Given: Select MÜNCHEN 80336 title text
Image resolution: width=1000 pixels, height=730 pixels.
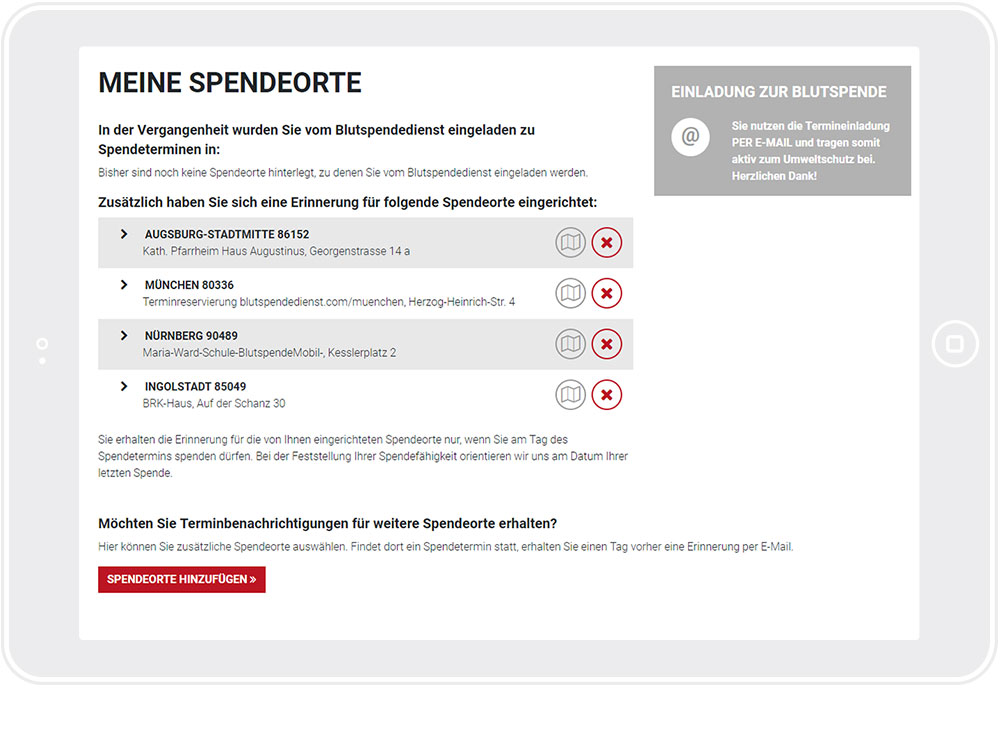Looking at the screenshot, I should [x=189, y=285].
